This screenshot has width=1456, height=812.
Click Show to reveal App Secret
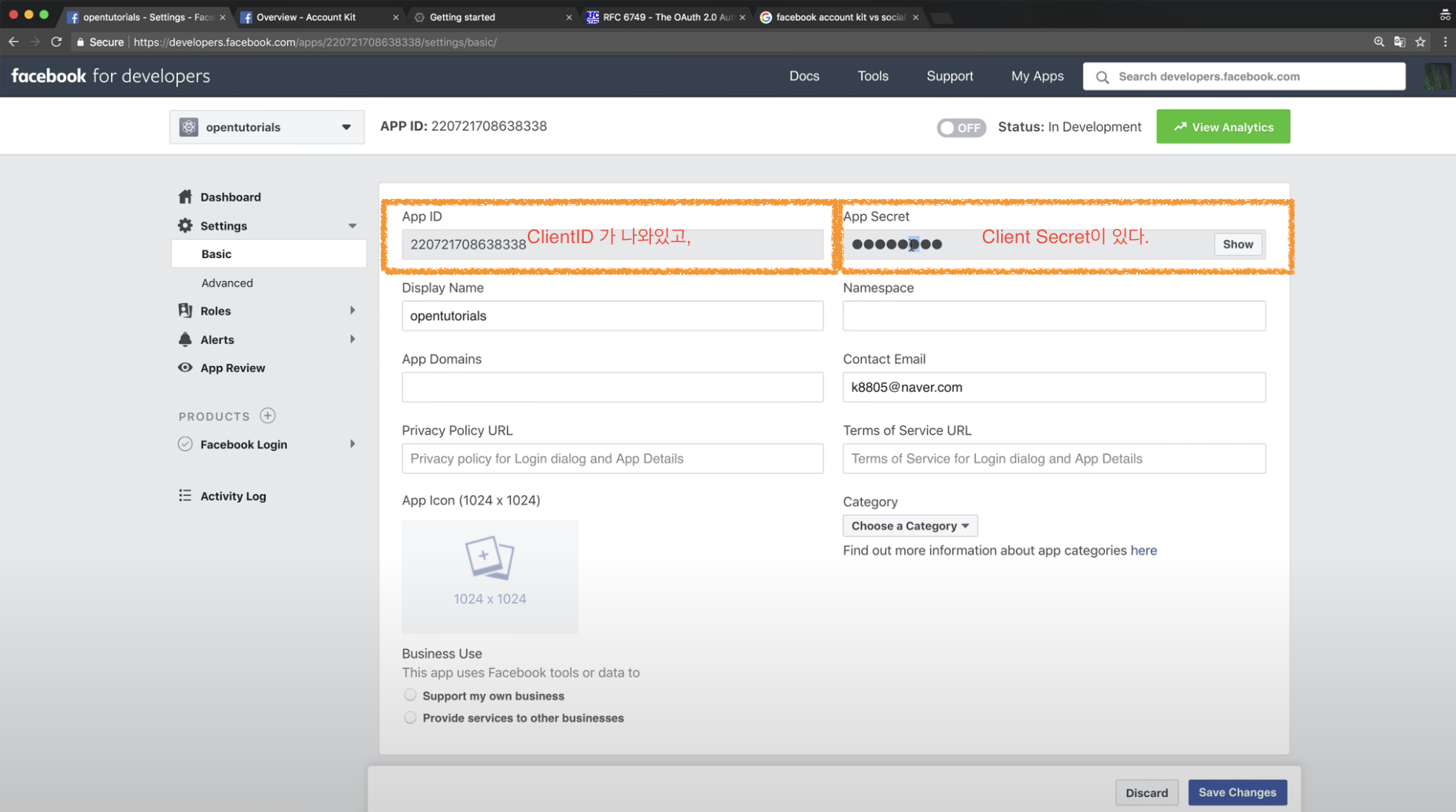click(x=1238, y=245)
